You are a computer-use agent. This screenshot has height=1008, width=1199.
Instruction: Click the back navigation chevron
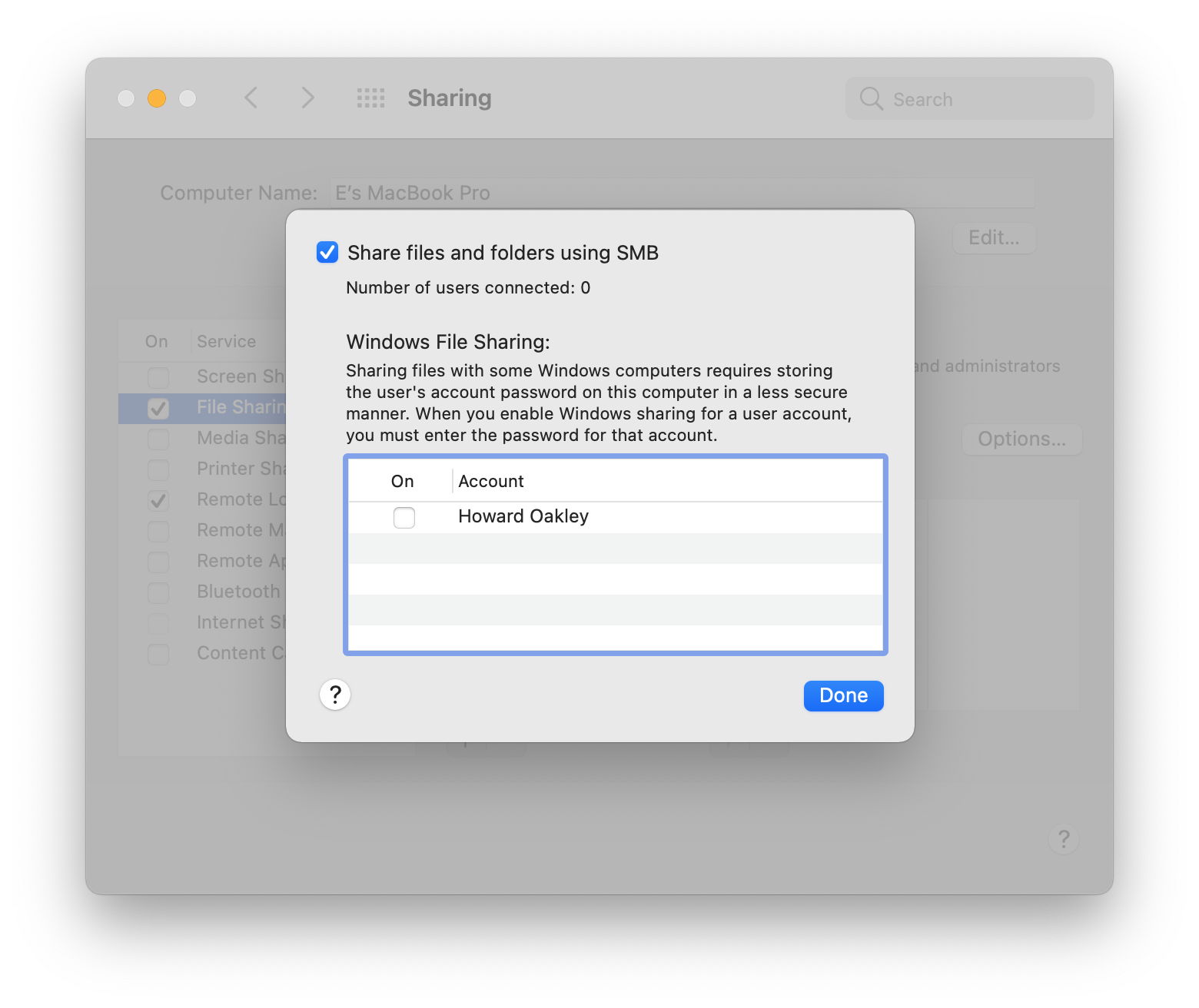[x=251, y=98]
